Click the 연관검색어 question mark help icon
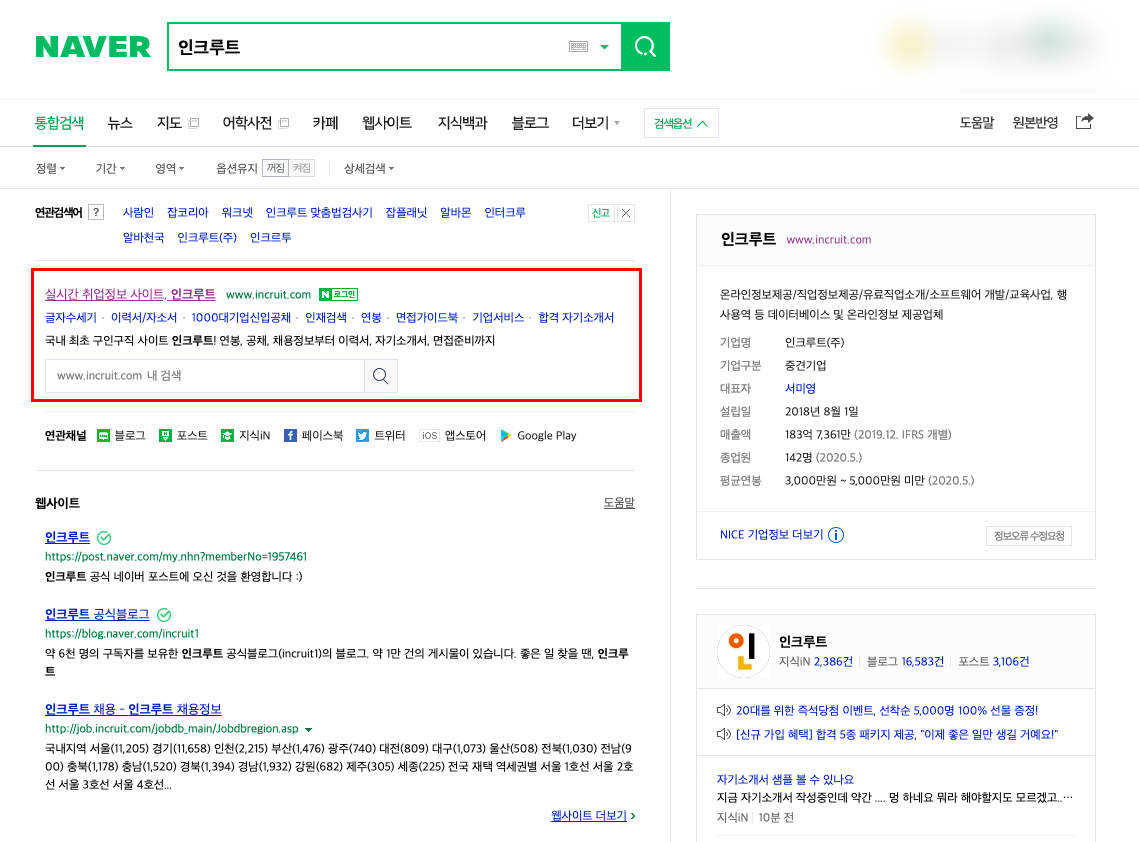Viewport: 1139px width, 842px height. 96,212
